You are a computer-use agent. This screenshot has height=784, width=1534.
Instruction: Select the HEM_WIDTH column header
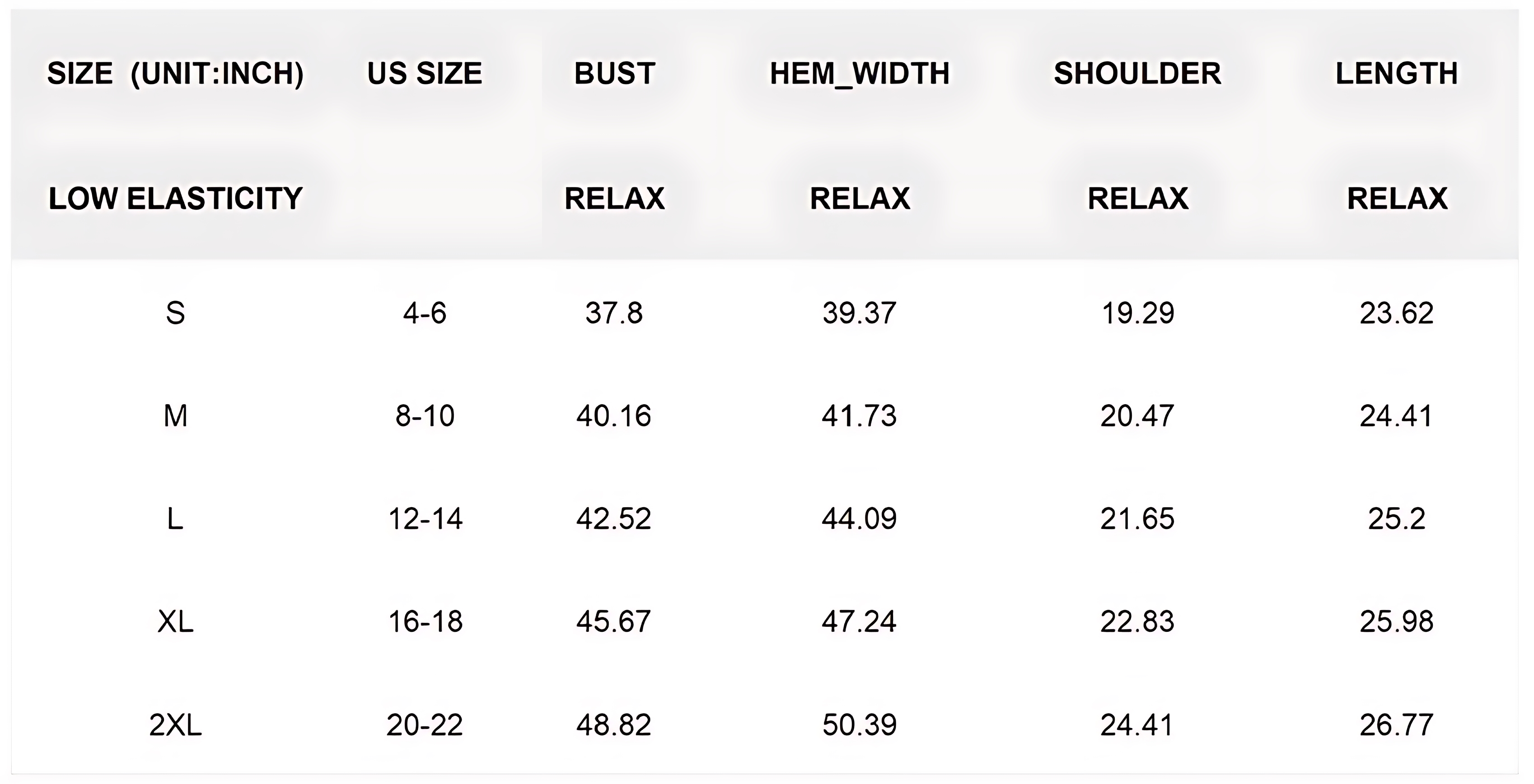click(x=859, y=74)
